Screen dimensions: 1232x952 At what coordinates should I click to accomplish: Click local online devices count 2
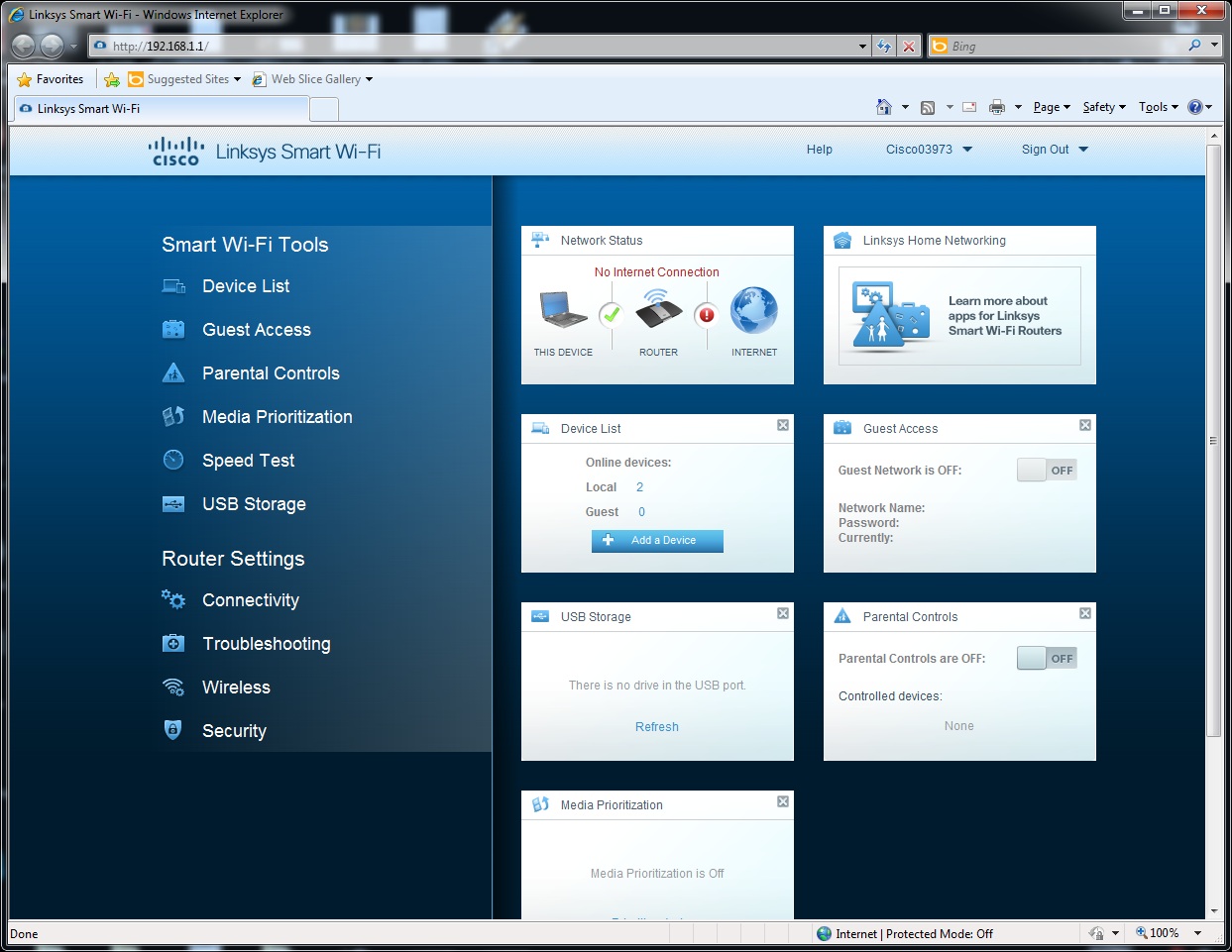coord(639,487)
